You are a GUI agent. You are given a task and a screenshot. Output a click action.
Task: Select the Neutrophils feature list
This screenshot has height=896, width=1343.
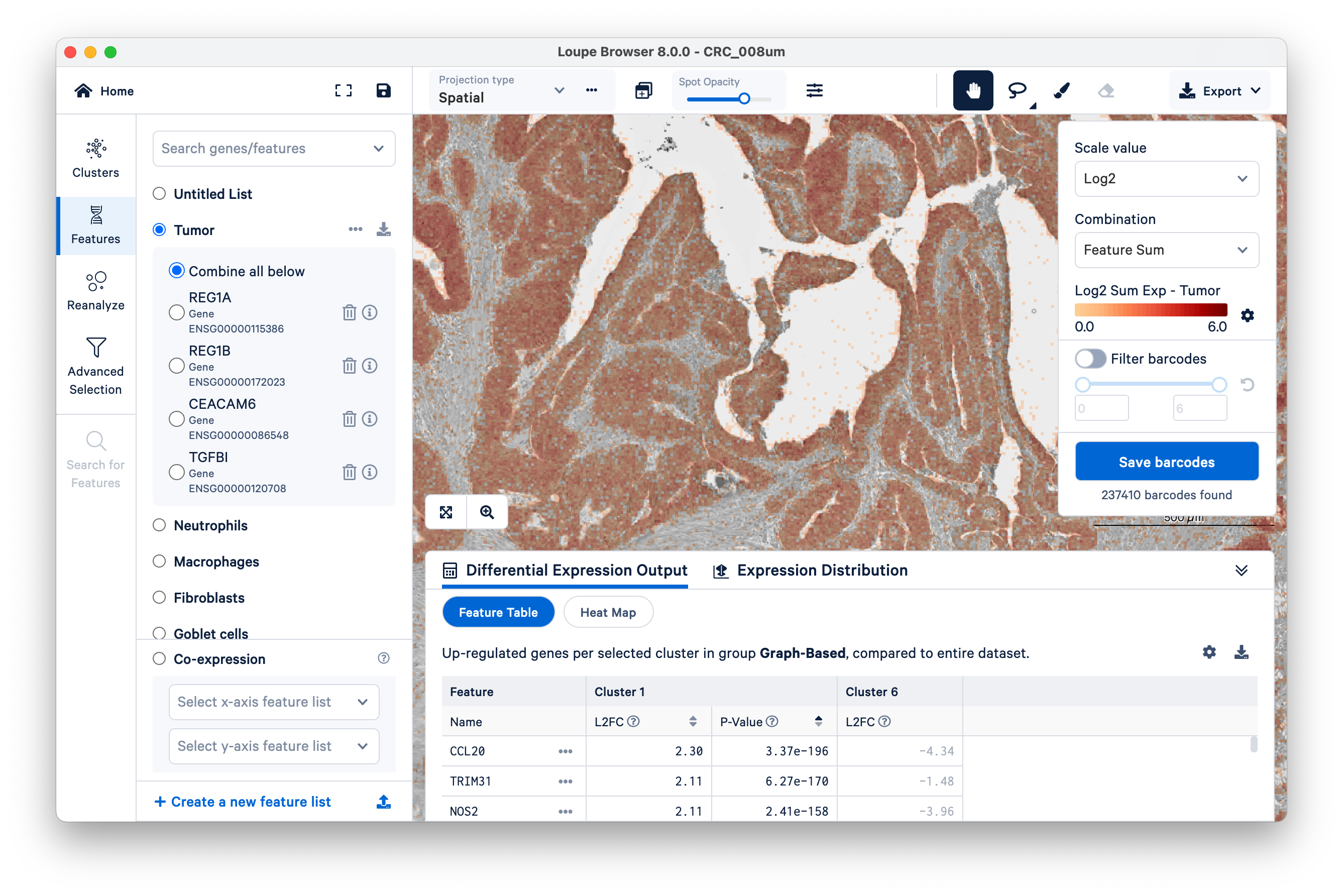pyautogui.click(x=159, y=525)
